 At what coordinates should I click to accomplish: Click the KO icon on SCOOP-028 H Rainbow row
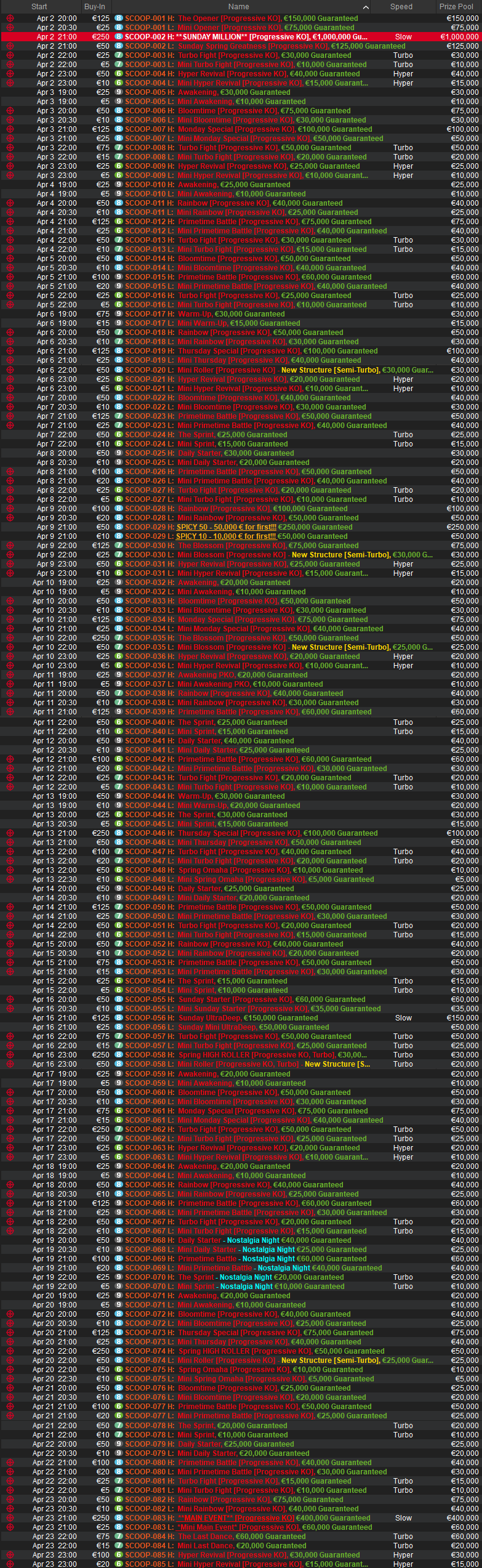tap(10, 509)
